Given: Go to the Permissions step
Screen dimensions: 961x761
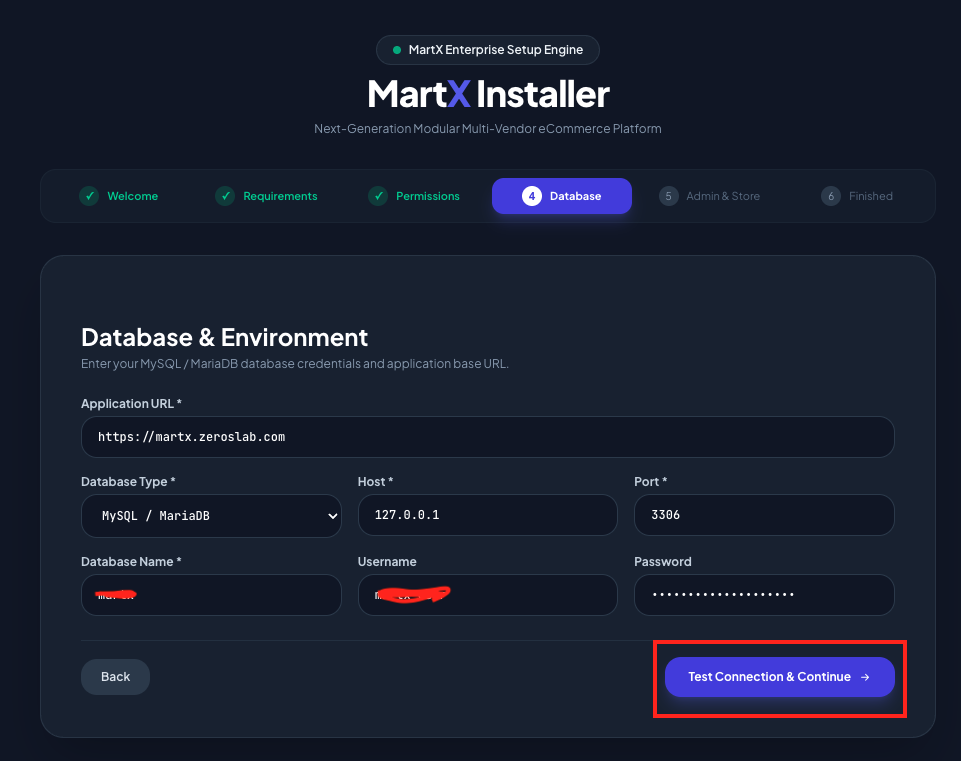Looking at the screenshot, I should point(414,196).
